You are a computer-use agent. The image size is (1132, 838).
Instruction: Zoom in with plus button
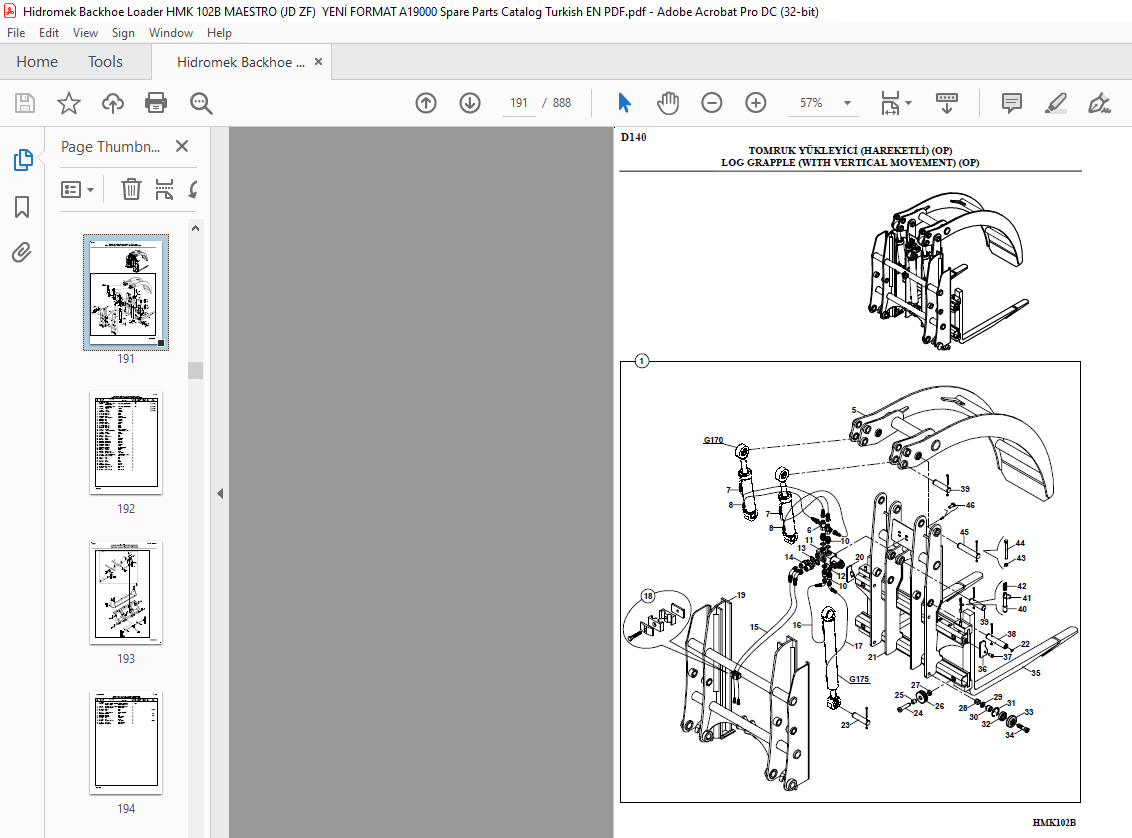[756, 103]
